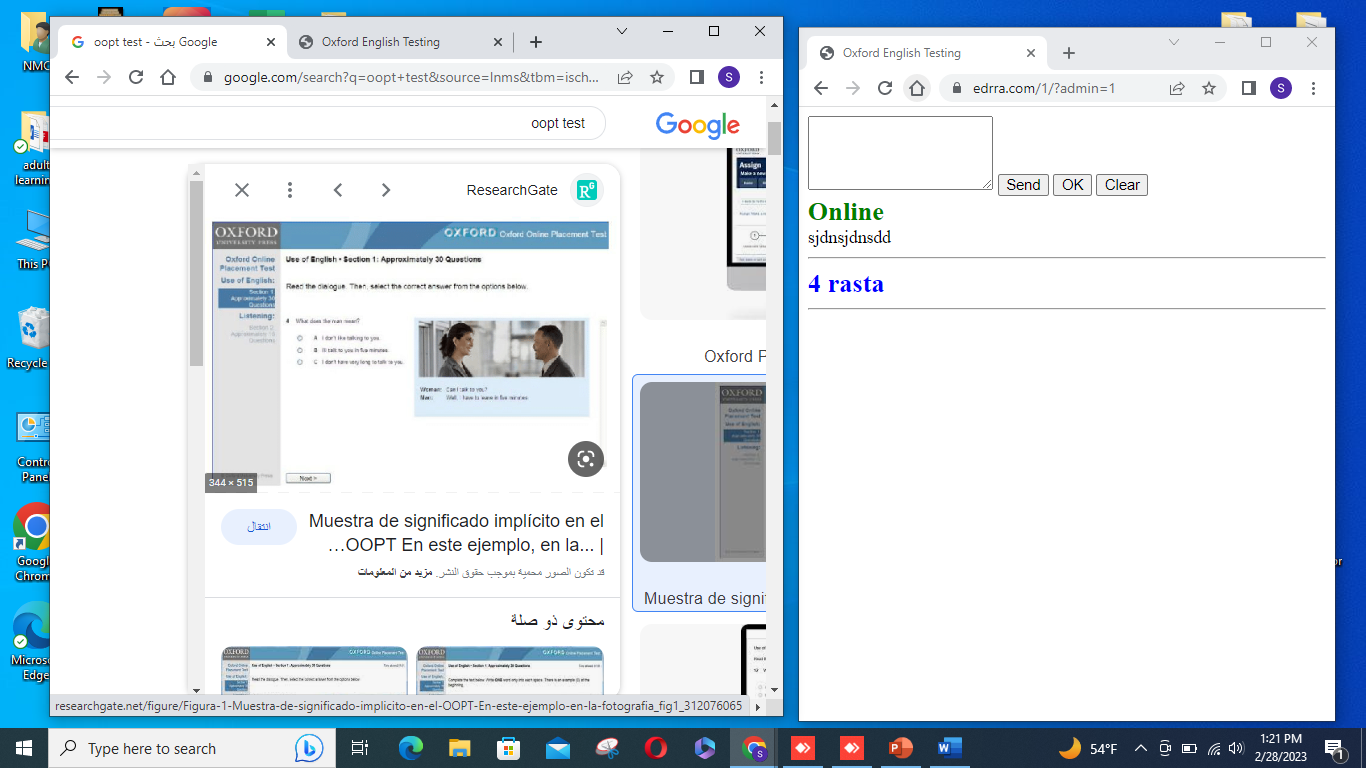The image size is (1366, 768).
Task: Open the first related-content thumbnail
Action: click(x=314, y=669)
